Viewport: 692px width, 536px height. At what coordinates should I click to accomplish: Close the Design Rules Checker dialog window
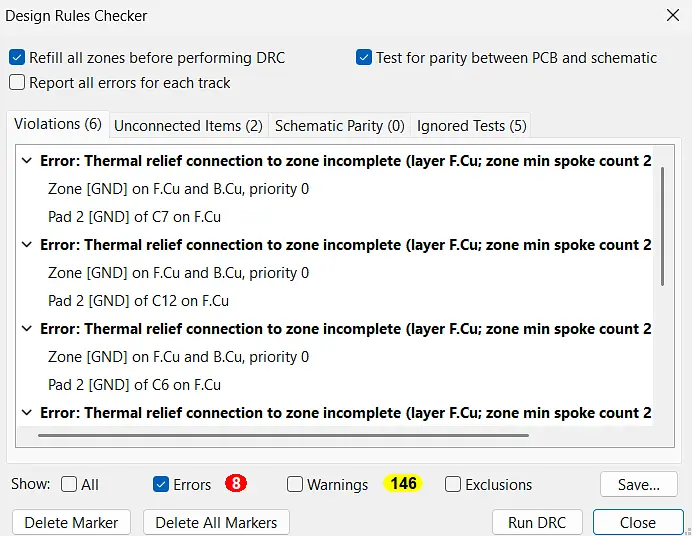point(670,16)
